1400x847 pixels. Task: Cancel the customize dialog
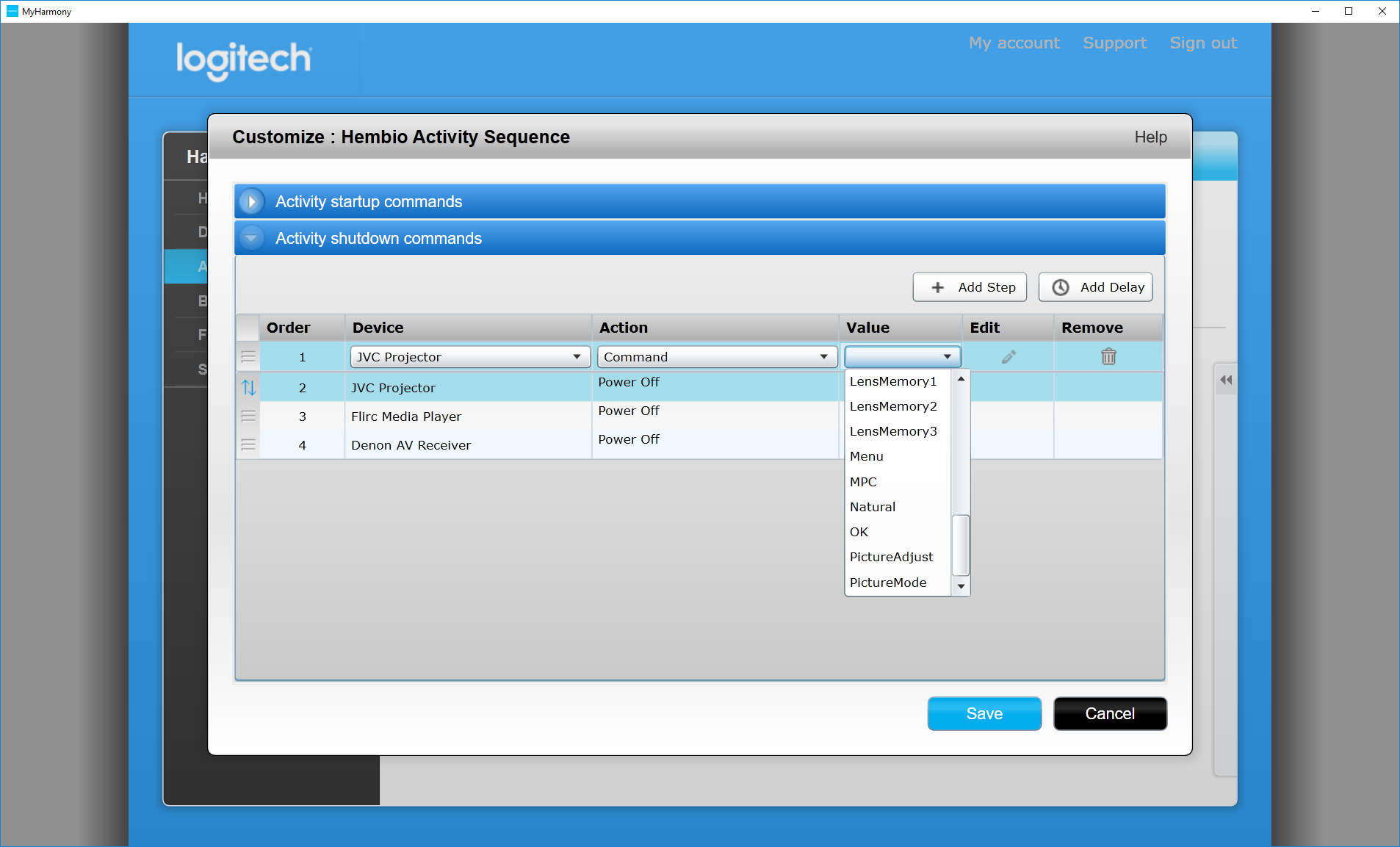(1110, 713)
